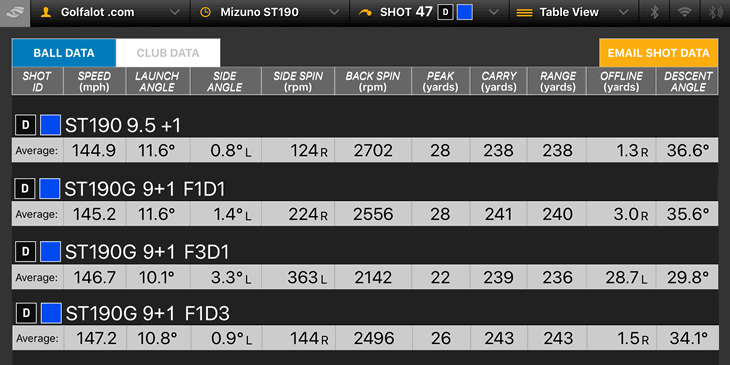Image resolution: width=730 pixels, height=365 pixels.
Task: Switch to the CLUB DATA tab
Action: (168, 53)
